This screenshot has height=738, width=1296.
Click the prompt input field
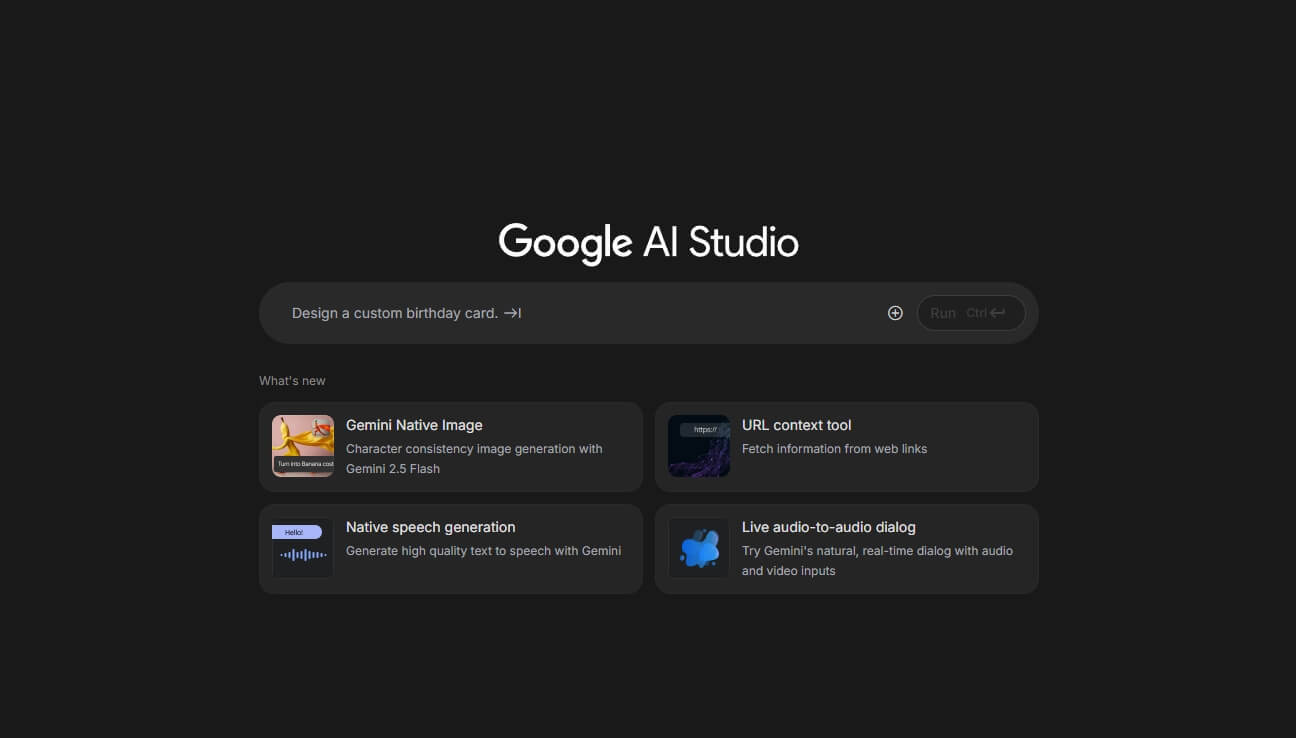pyautogui.click(x=600, y=312)
